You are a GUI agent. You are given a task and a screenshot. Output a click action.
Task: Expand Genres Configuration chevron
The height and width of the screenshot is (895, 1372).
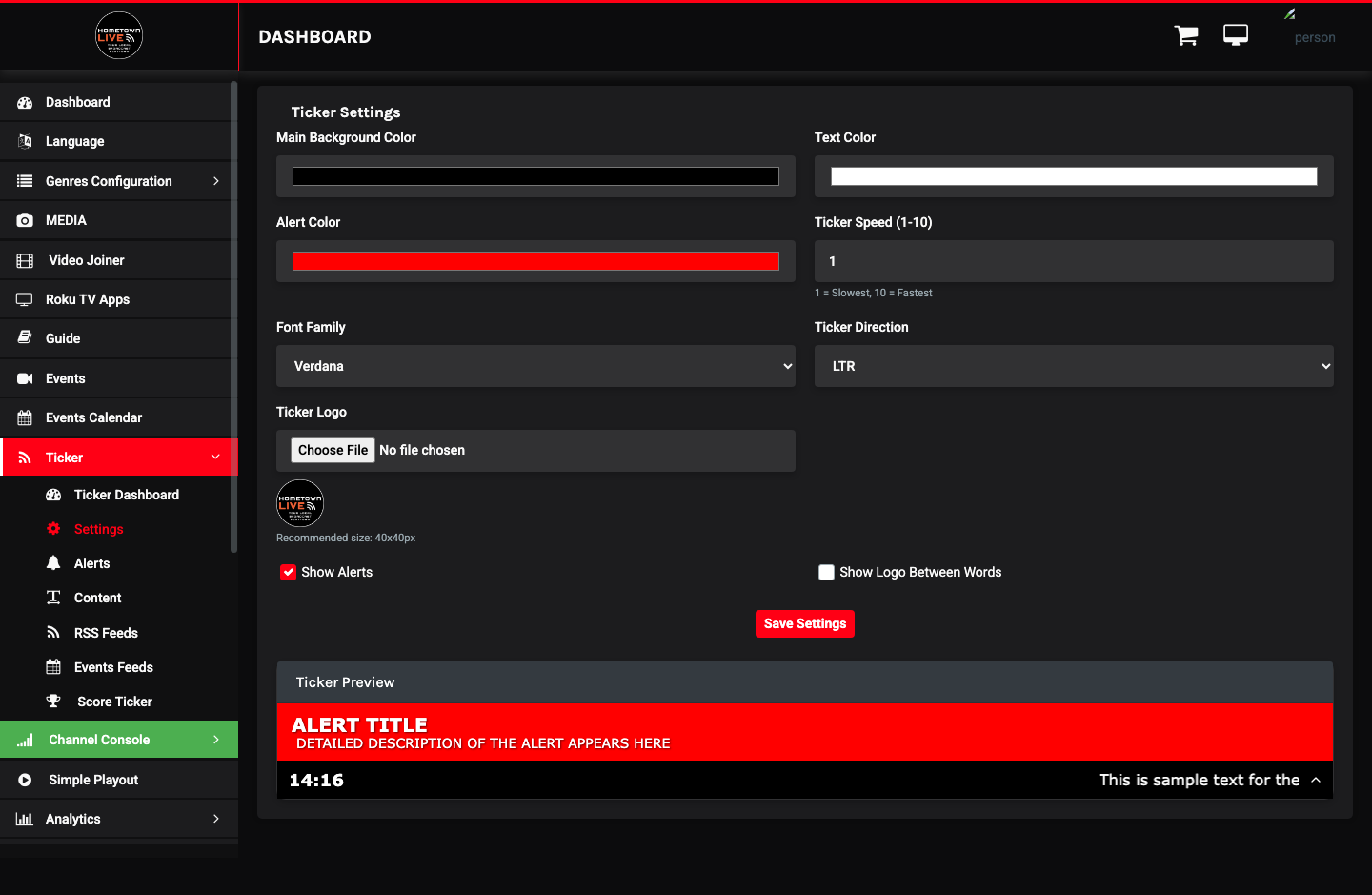tap(216, 181)
